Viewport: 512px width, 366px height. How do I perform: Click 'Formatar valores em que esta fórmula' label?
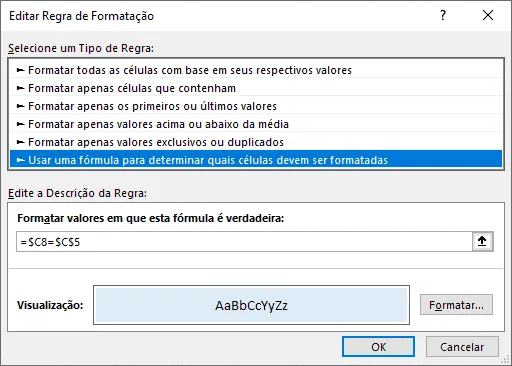coord(151,218)
